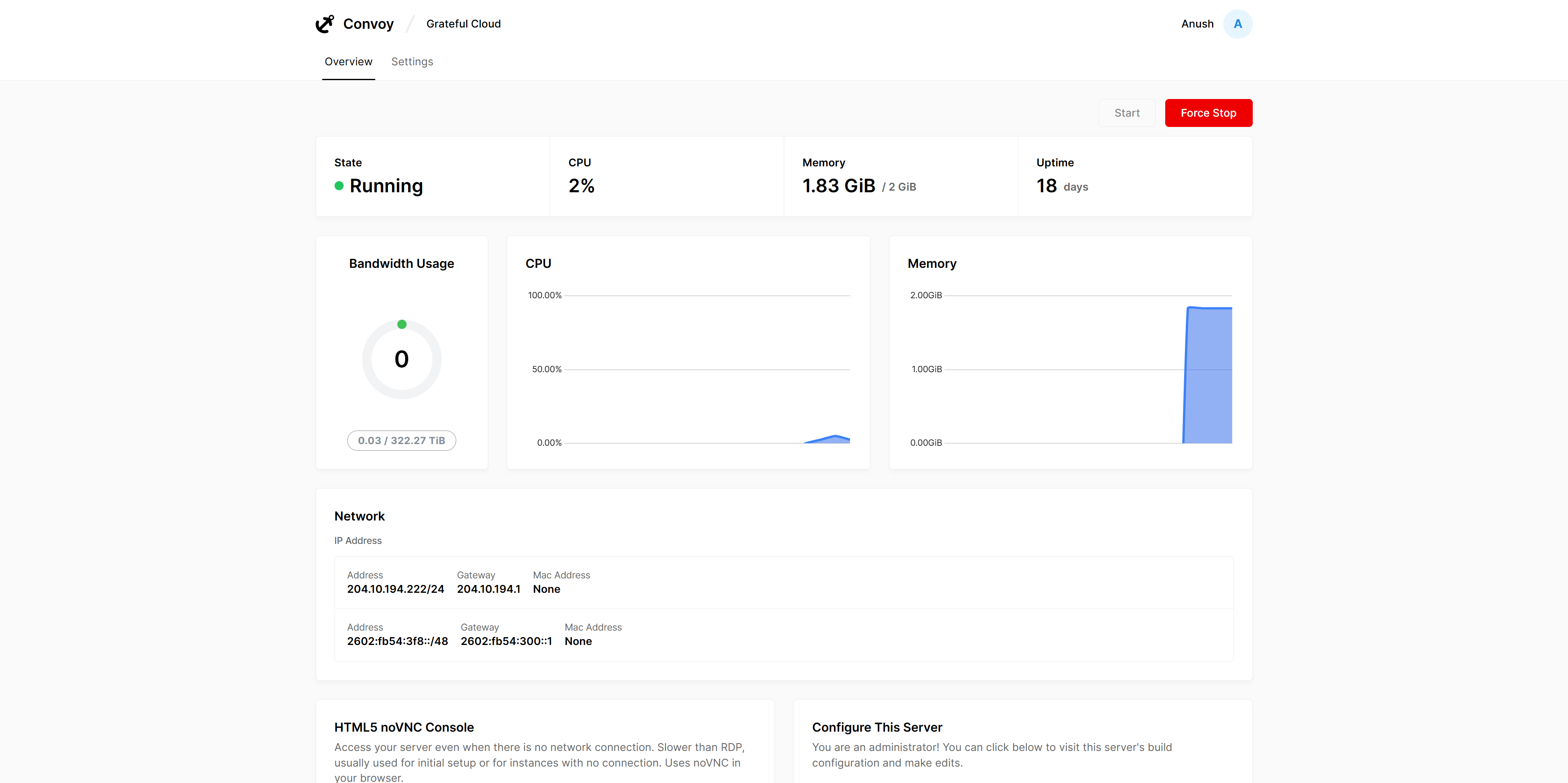
Task: Click the CPU usage blue area in chart
Action: (x=828, y=439)
